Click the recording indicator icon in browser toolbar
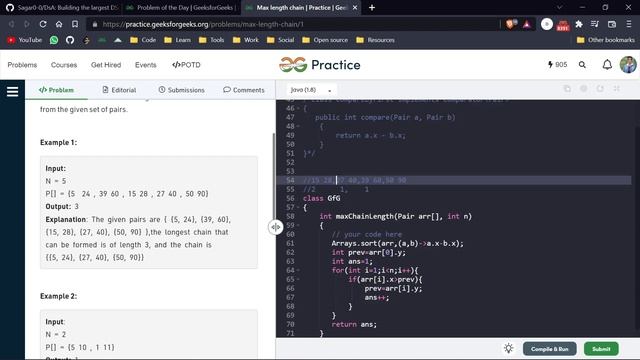Screen dimensions: 640x360 [547, 24]
